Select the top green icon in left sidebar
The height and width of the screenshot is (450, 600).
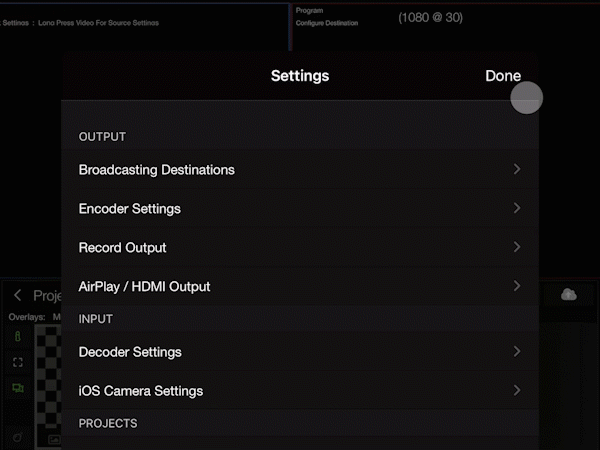17,339
